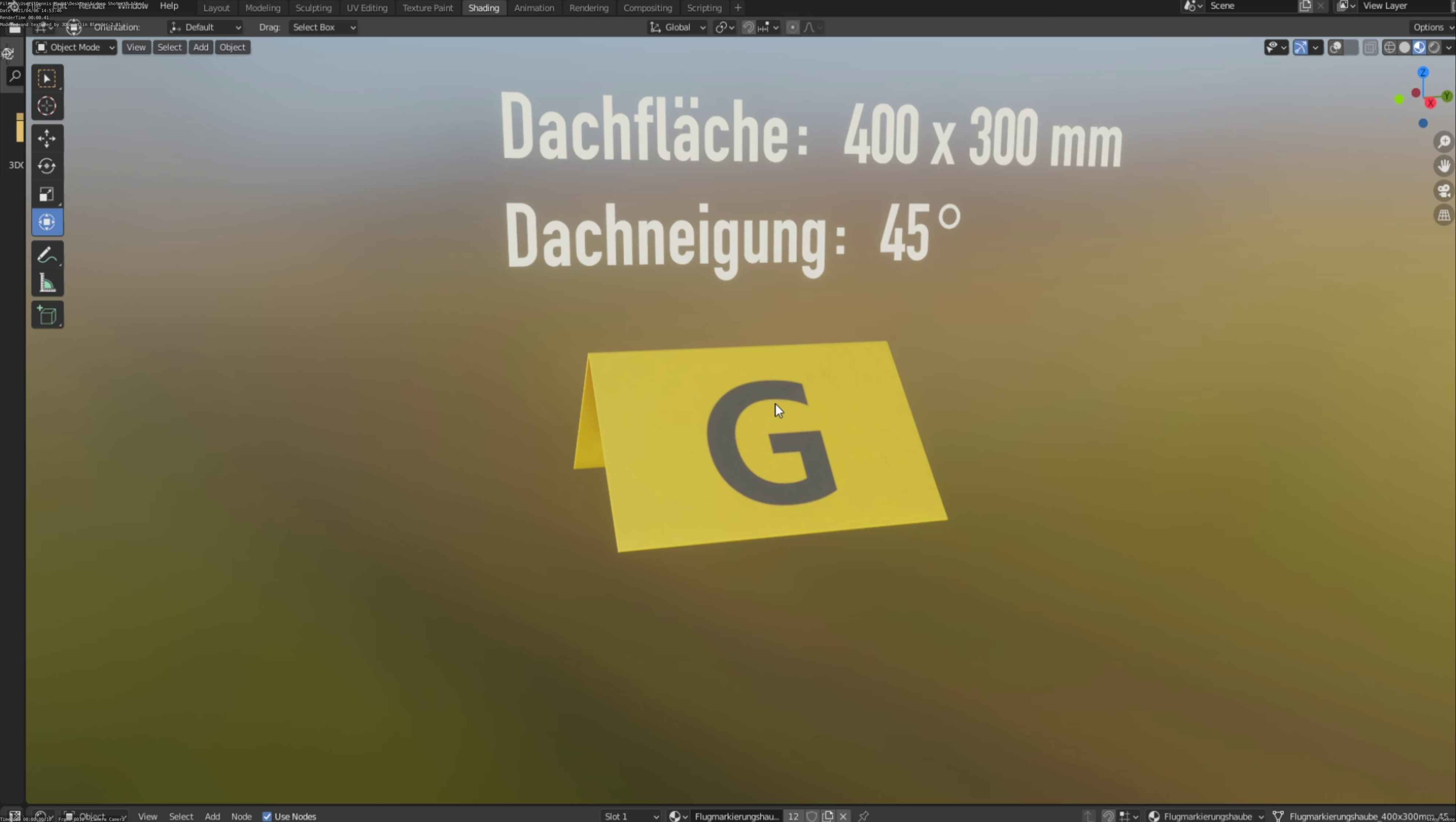This screenshot has height=822, width=1456.
Task: Open viewport shading options dropdown arrow
Action: (x=1448, y=47)
